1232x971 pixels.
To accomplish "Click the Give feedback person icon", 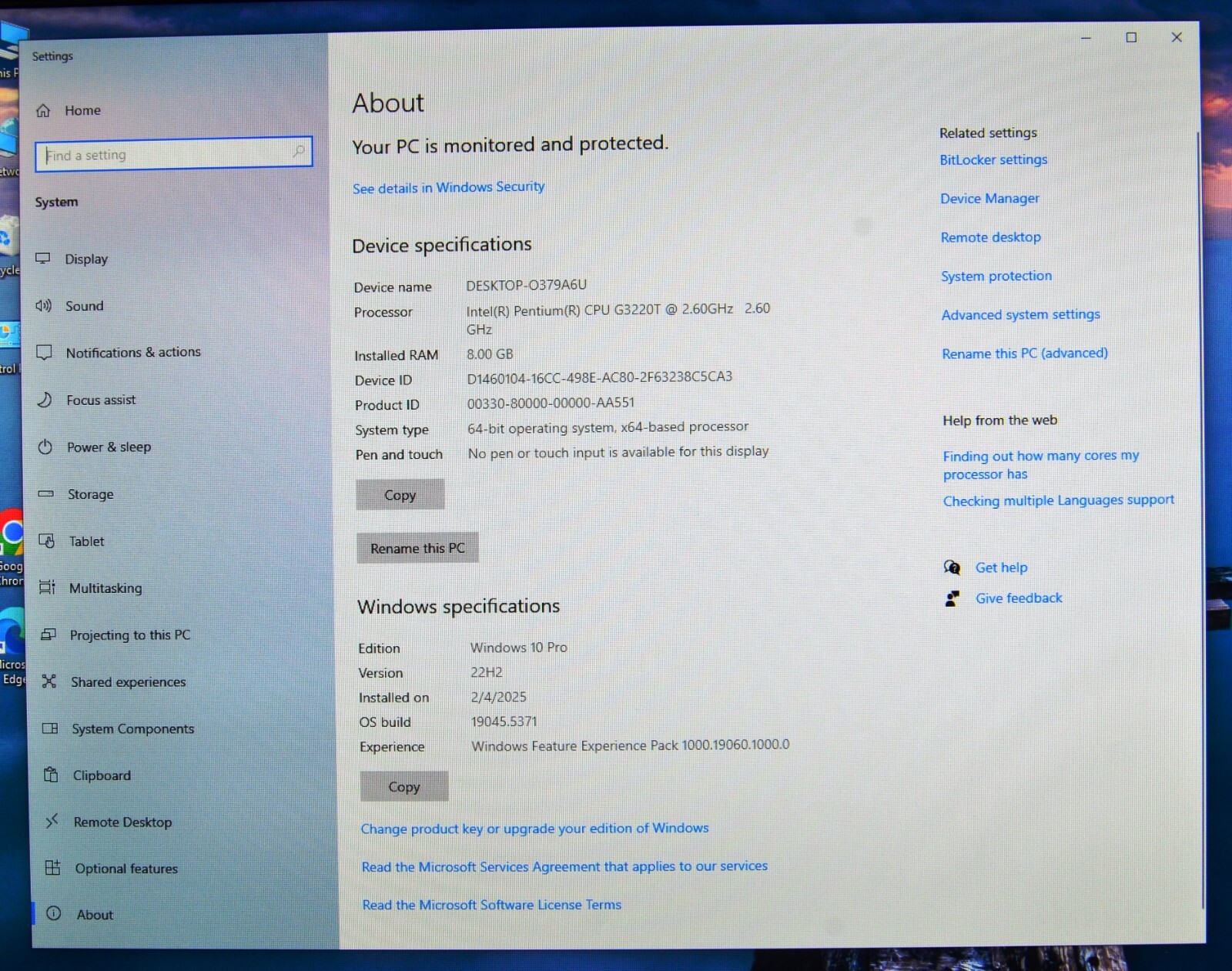I will click(953, 598).
